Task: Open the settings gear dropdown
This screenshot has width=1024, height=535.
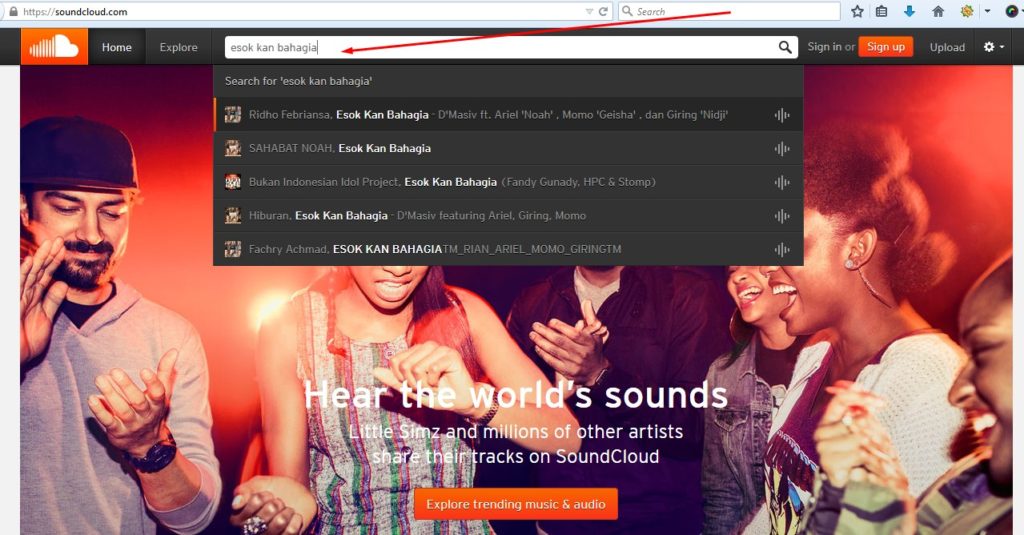Action: pyautogui.click(x=994, y=47)
